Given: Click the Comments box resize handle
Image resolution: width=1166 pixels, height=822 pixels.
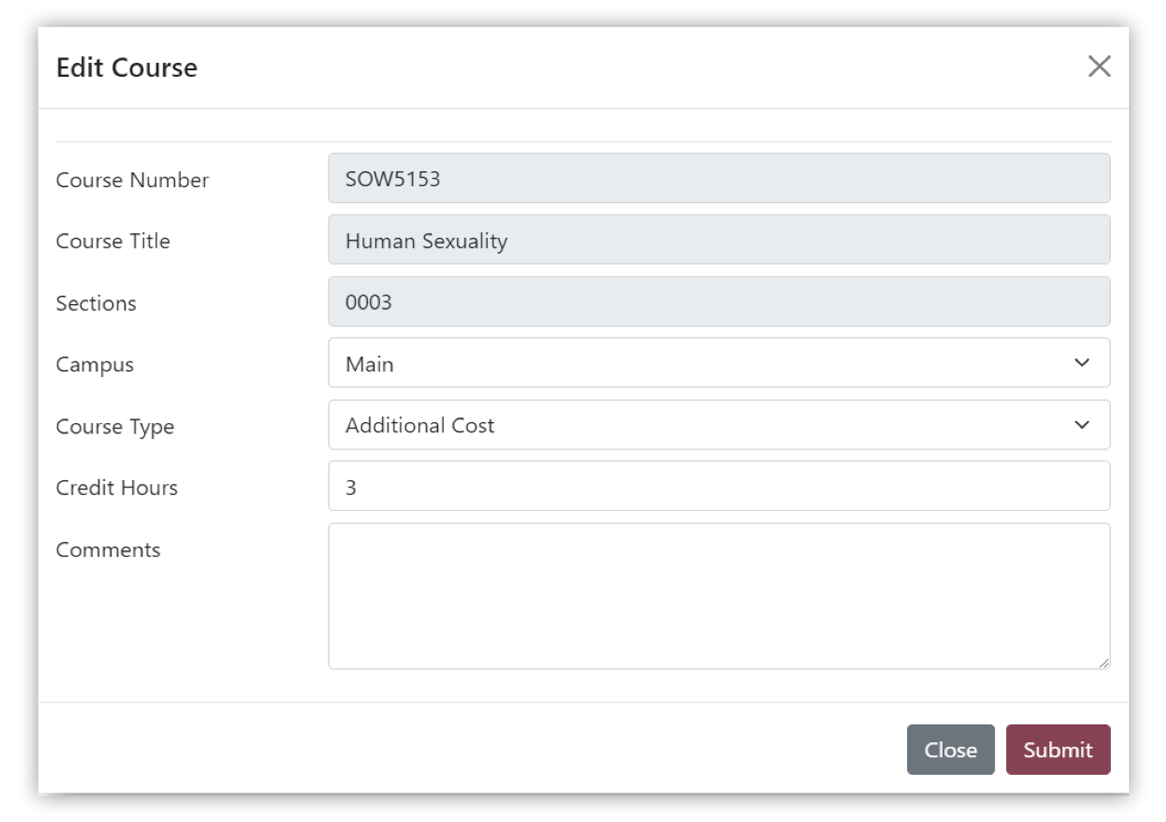Looking at the screenshot, I should coord(1103,662).
